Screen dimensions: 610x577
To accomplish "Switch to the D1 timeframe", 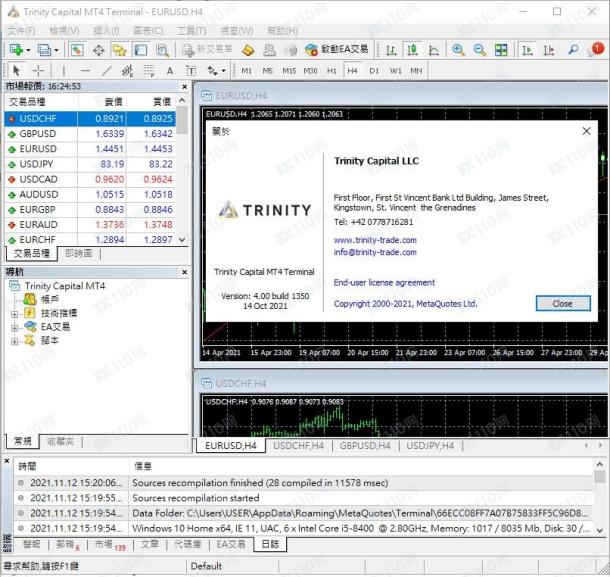I will (374, 71).
